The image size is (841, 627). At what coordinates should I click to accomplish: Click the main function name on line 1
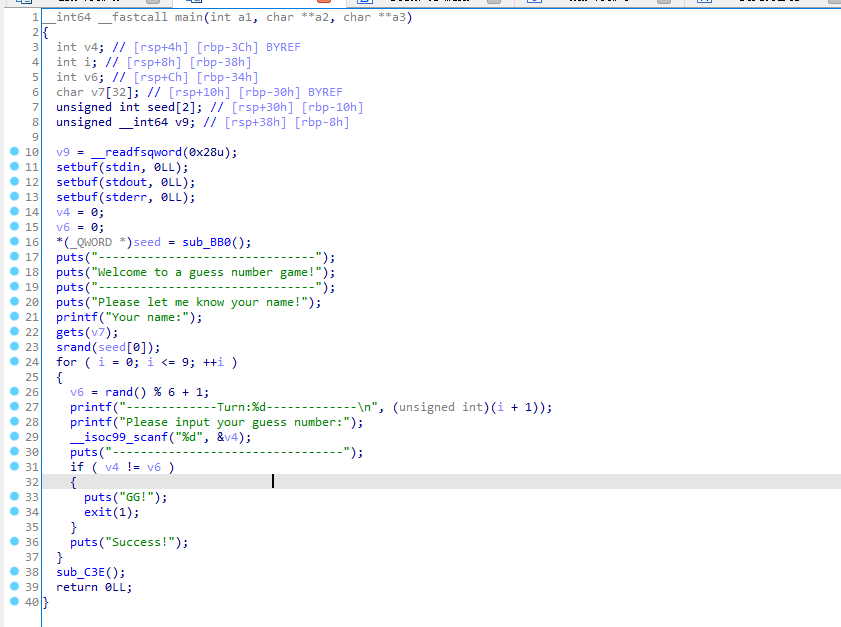189,17
